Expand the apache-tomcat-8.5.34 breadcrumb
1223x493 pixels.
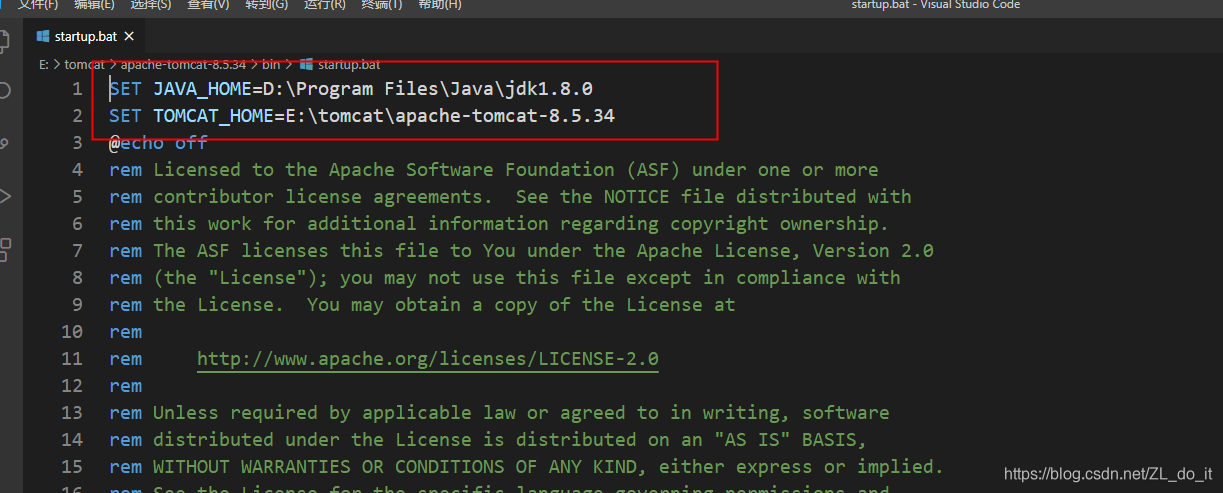183,64
